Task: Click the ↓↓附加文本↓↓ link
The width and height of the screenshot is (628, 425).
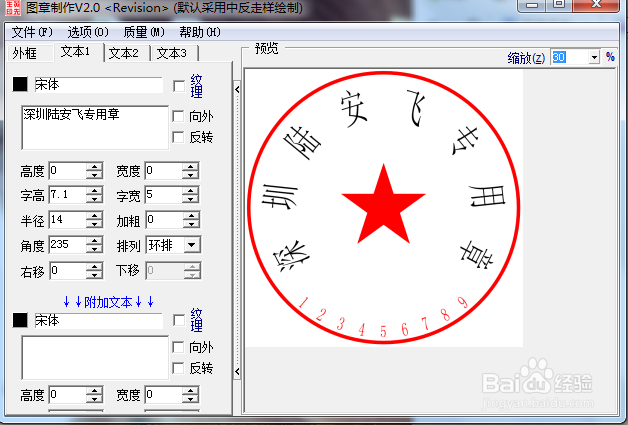Action: click(108, 302)
